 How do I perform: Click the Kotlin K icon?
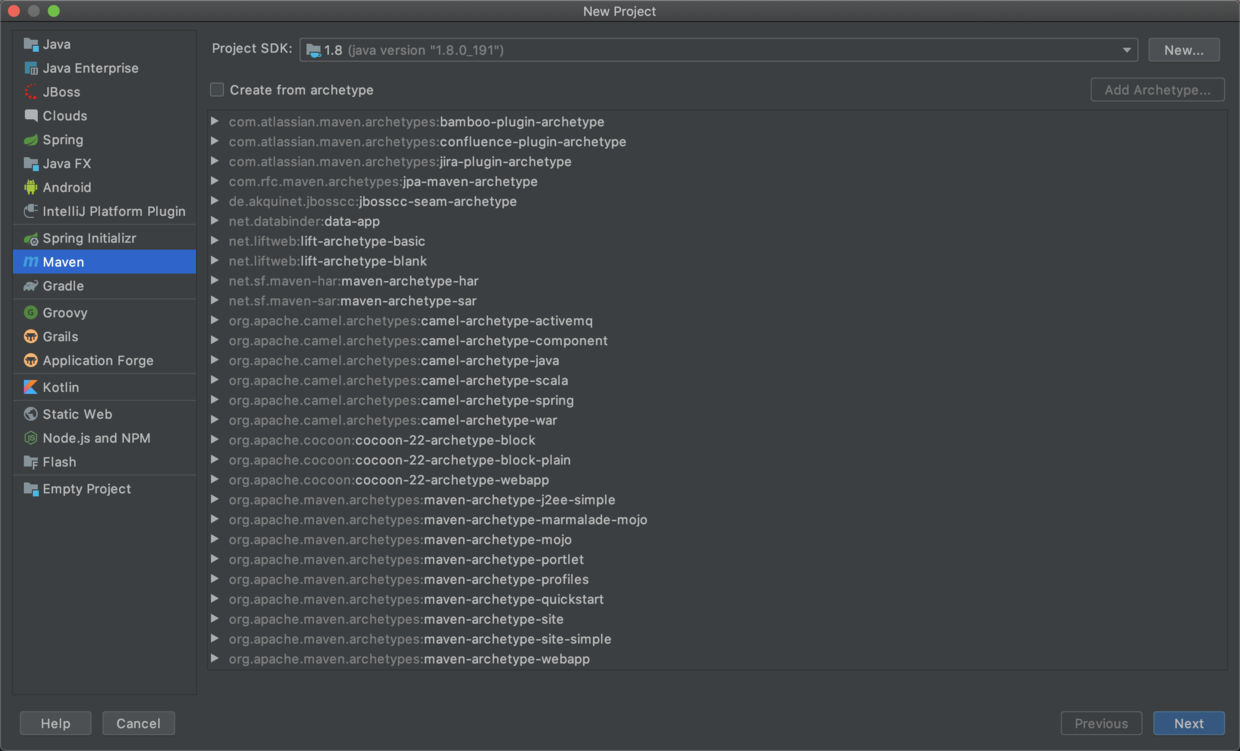pyautogui.click(x=31, y=387)
